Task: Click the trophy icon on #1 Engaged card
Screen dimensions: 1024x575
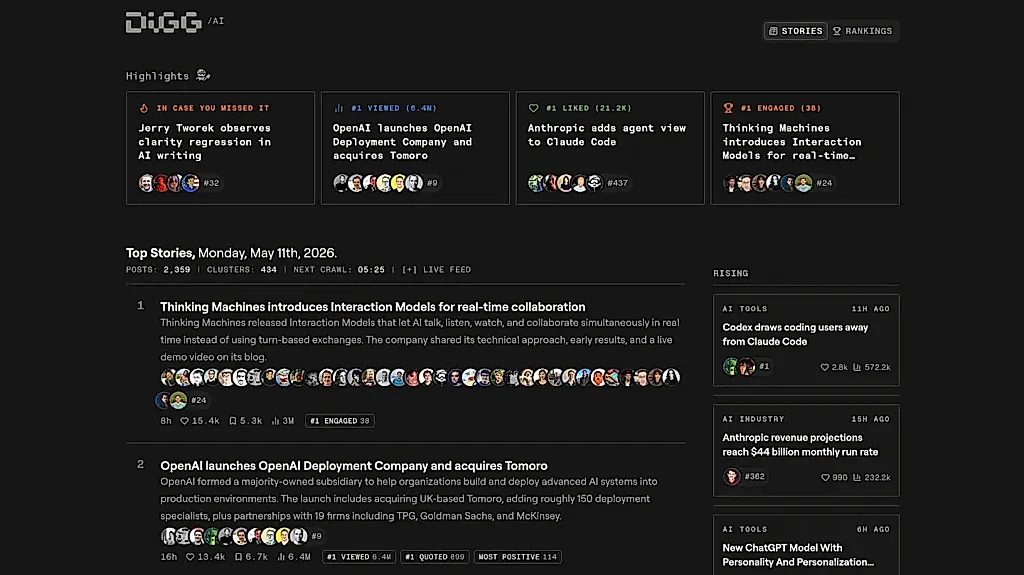Action: (x=728, y=108)
